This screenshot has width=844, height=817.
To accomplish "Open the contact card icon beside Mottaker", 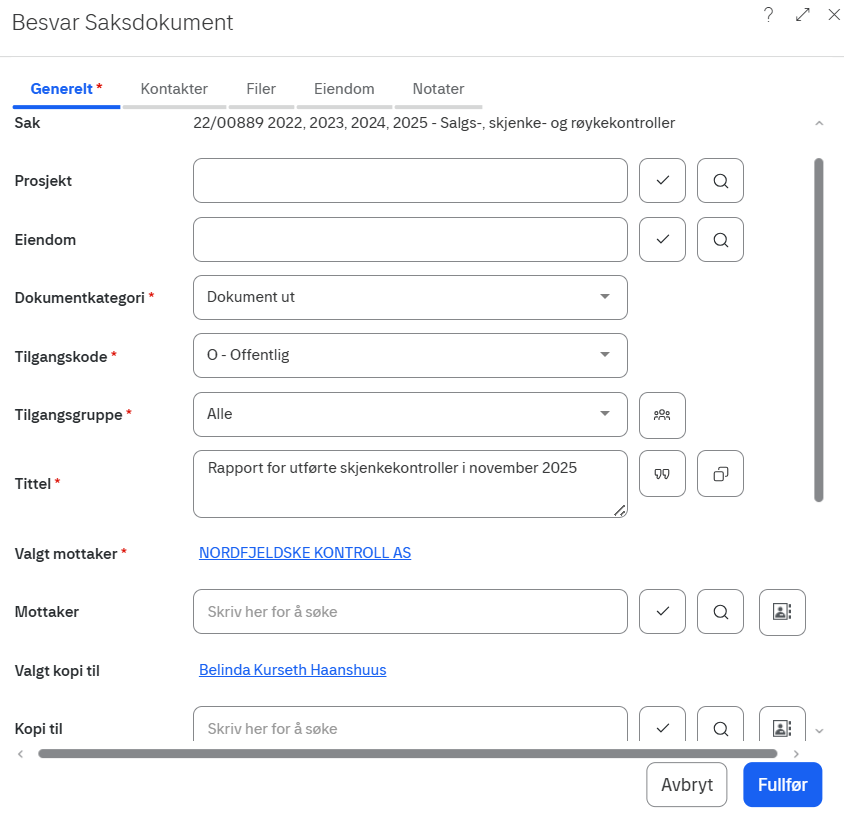I will tap(782, 612).
